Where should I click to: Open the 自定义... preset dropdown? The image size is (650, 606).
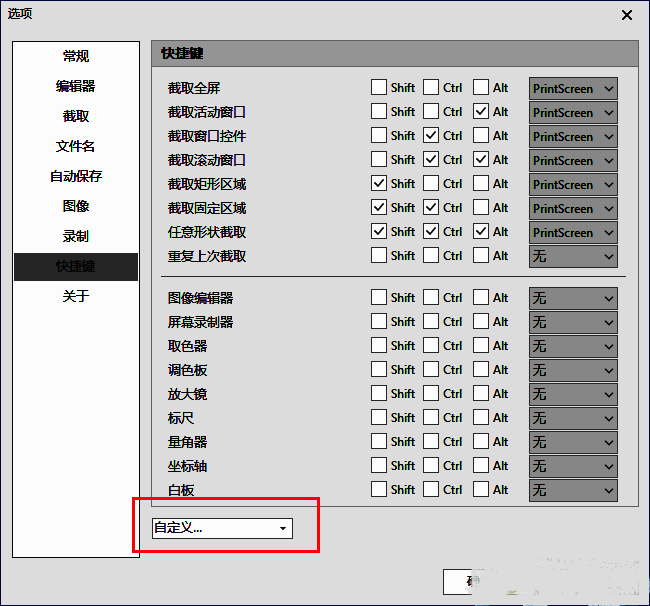pyautogui.click(x=222, y=528)
